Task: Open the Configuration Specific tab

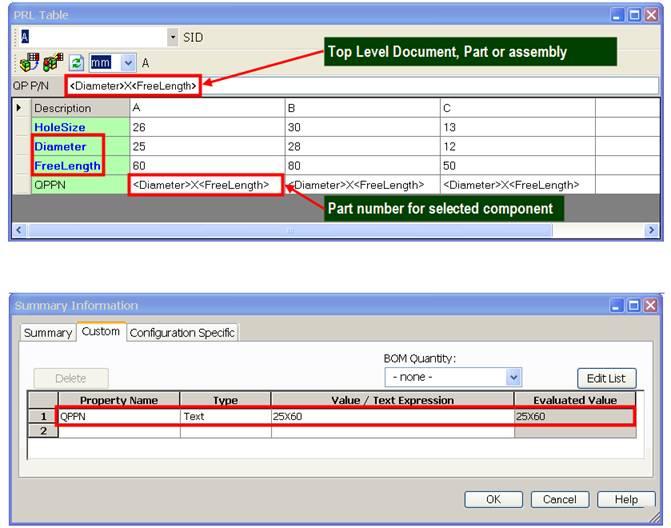Action: click(182, 332)
